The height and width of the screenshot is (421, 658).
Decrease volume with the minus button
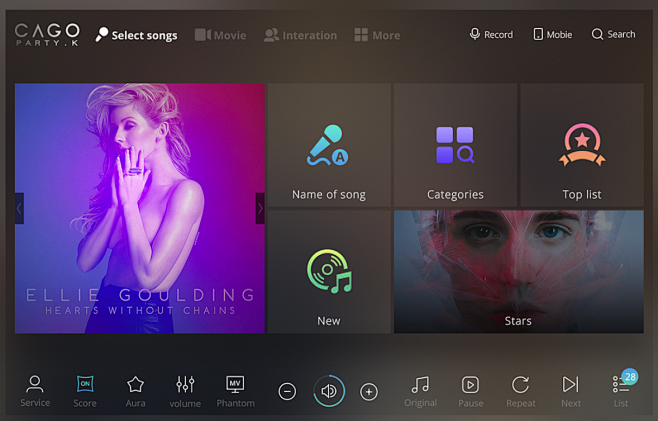click(x=287, y=392)
